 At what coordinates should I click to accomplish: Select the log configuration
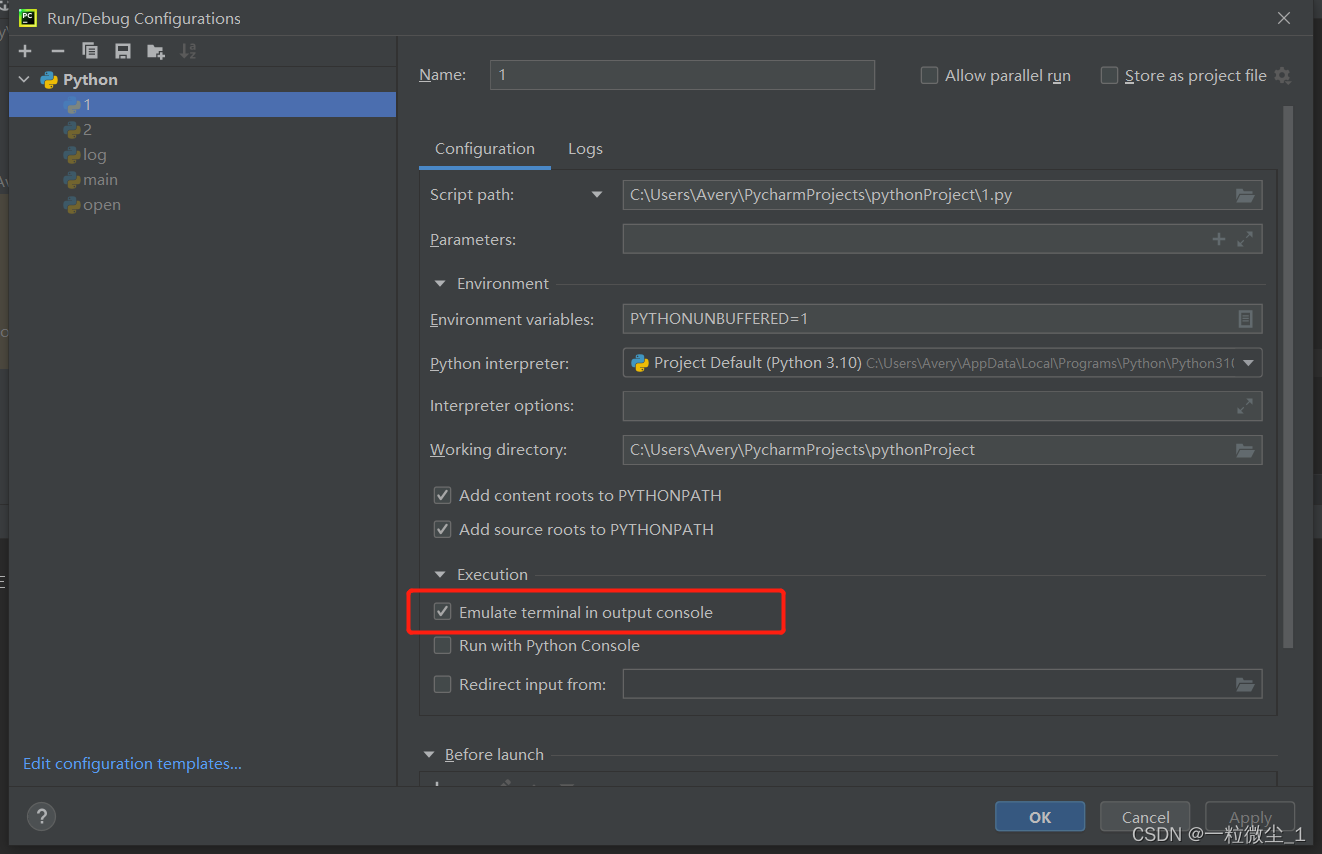202,155
